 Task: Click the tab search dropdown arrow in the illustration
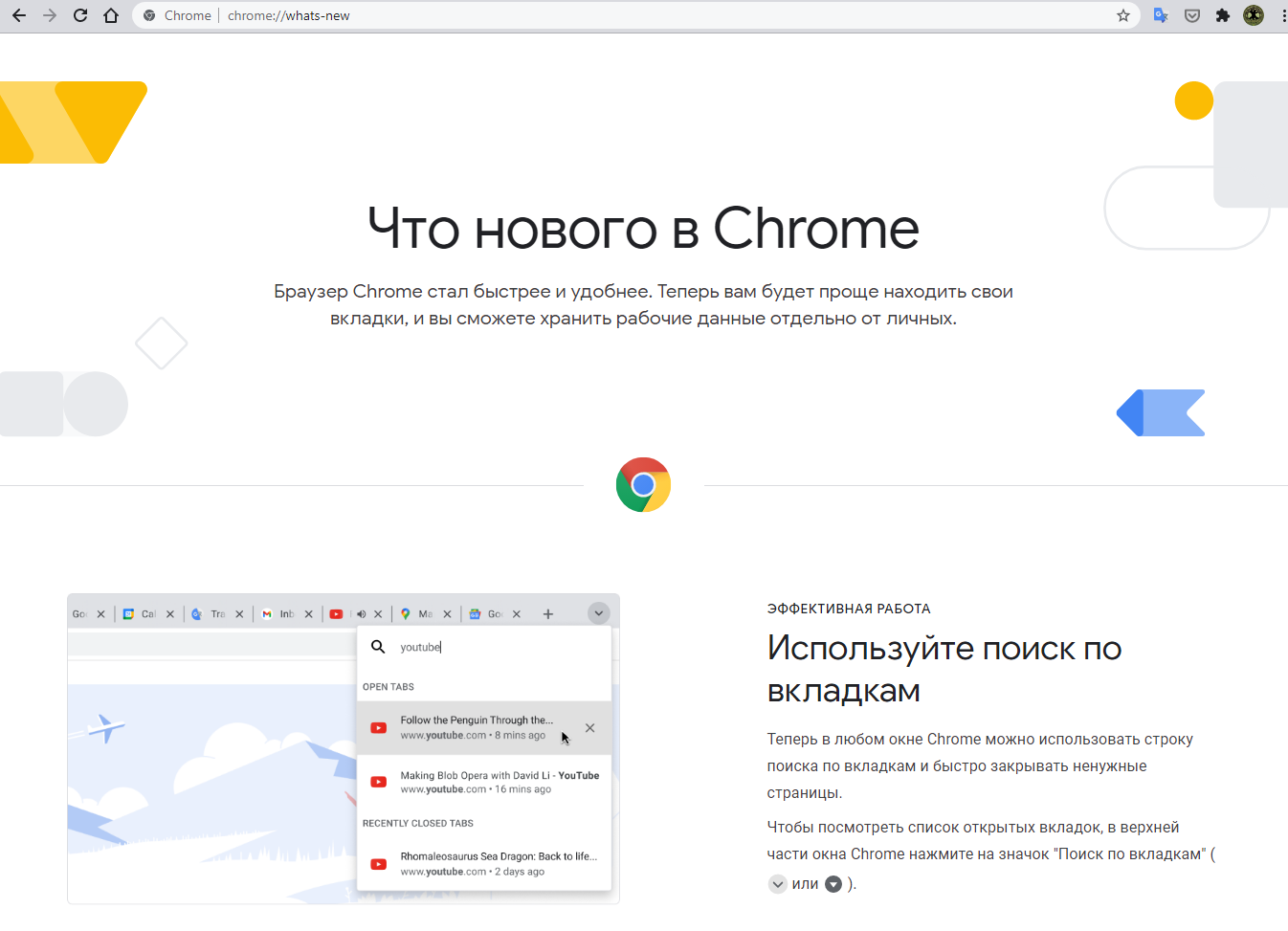pyautogui.click(x=598, y=613)
